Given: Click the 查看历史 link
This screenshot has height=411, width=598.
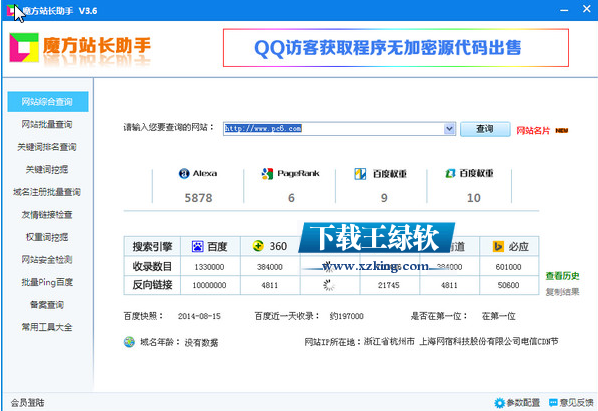Looking at the screenshot, I should [x=562, y=276].
